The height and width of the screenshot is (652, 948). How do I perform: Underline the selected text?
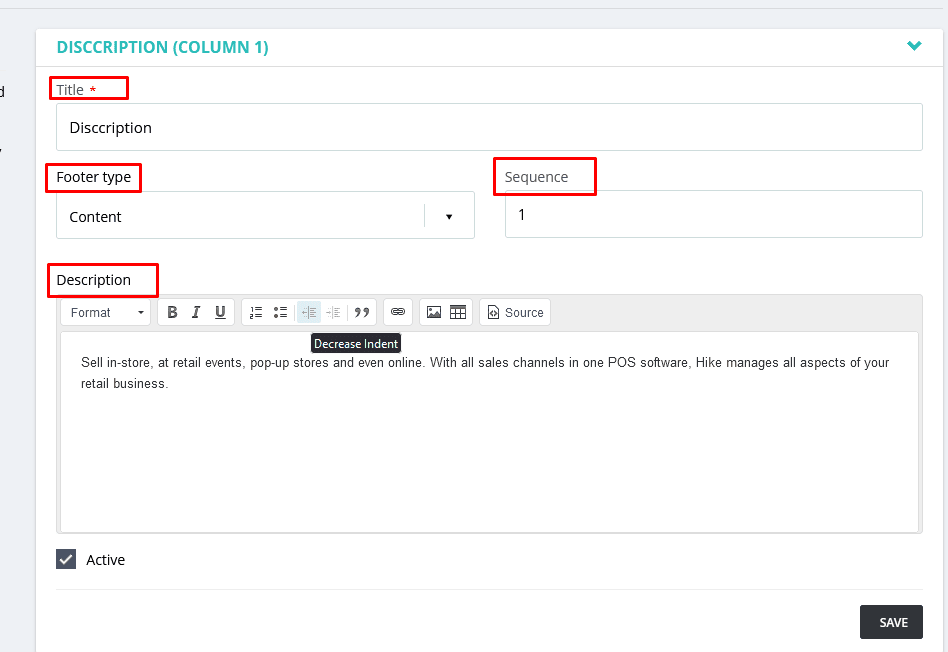click(220, 312)
